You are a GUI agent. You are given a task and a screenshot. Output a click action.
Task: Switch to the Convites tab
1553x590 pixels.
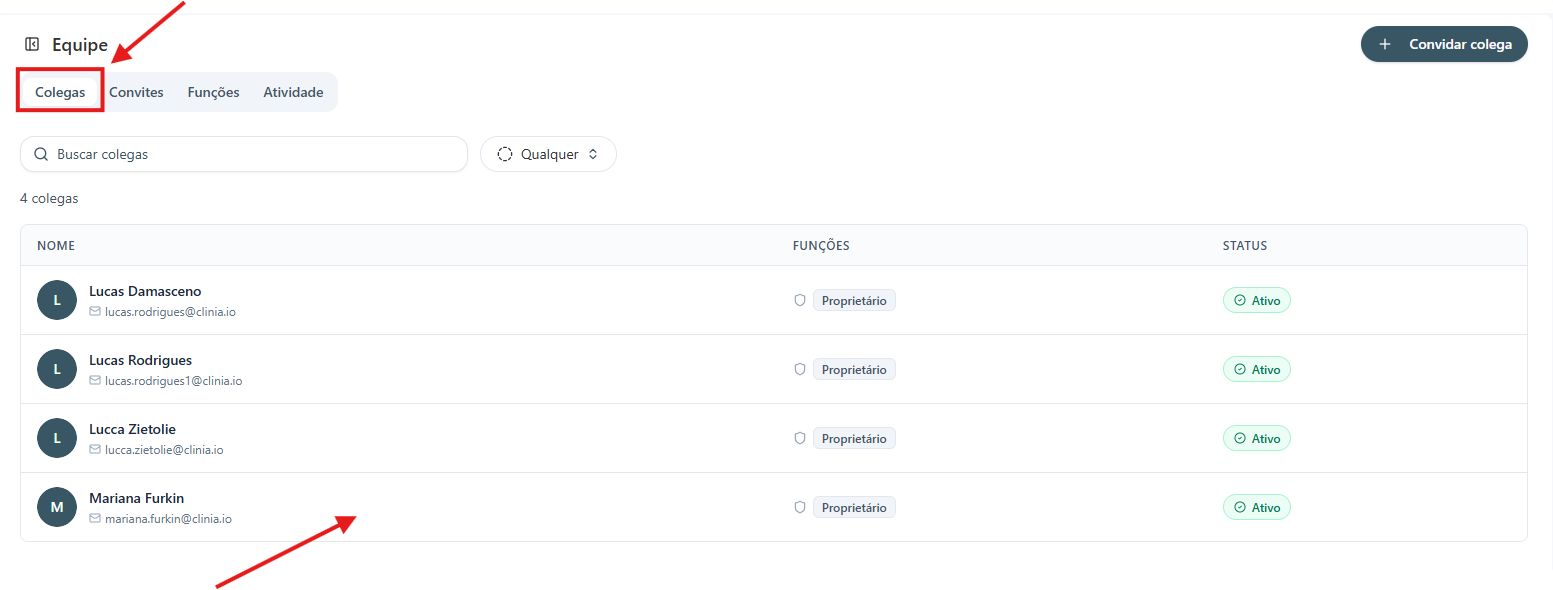pos(136,92)
